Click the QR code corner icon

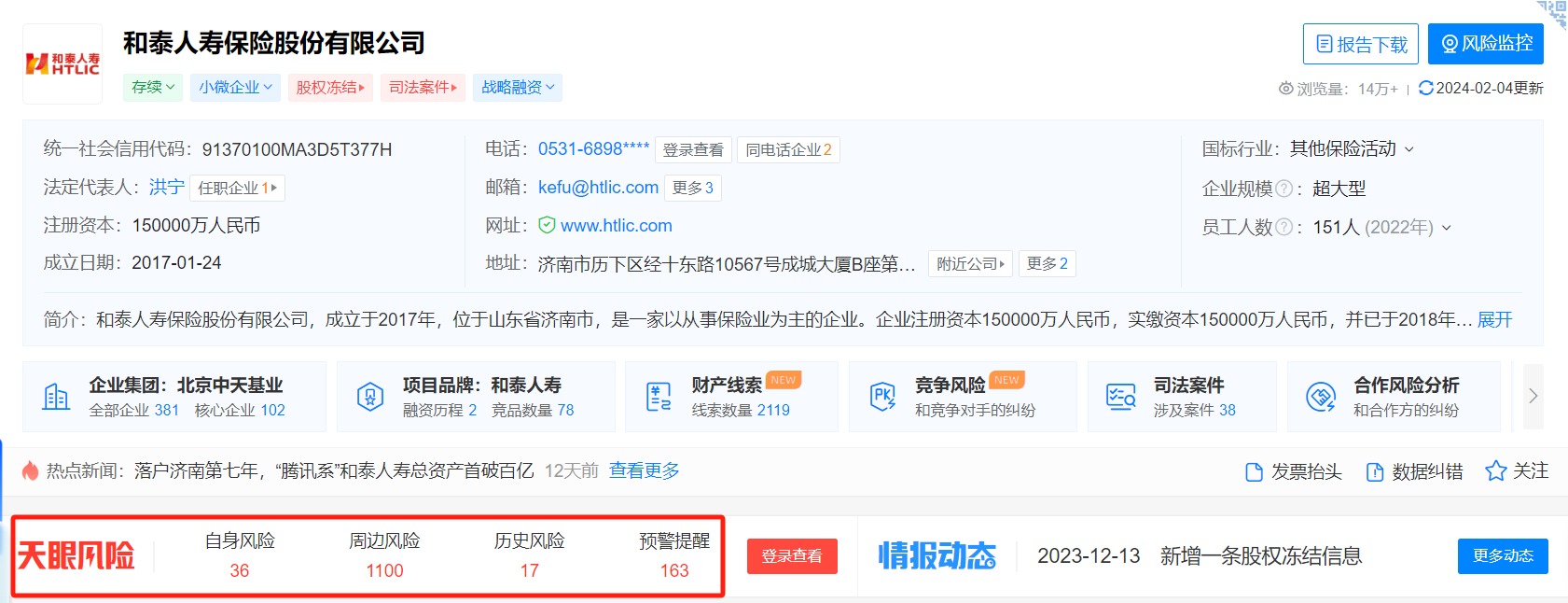(1554, 12)
